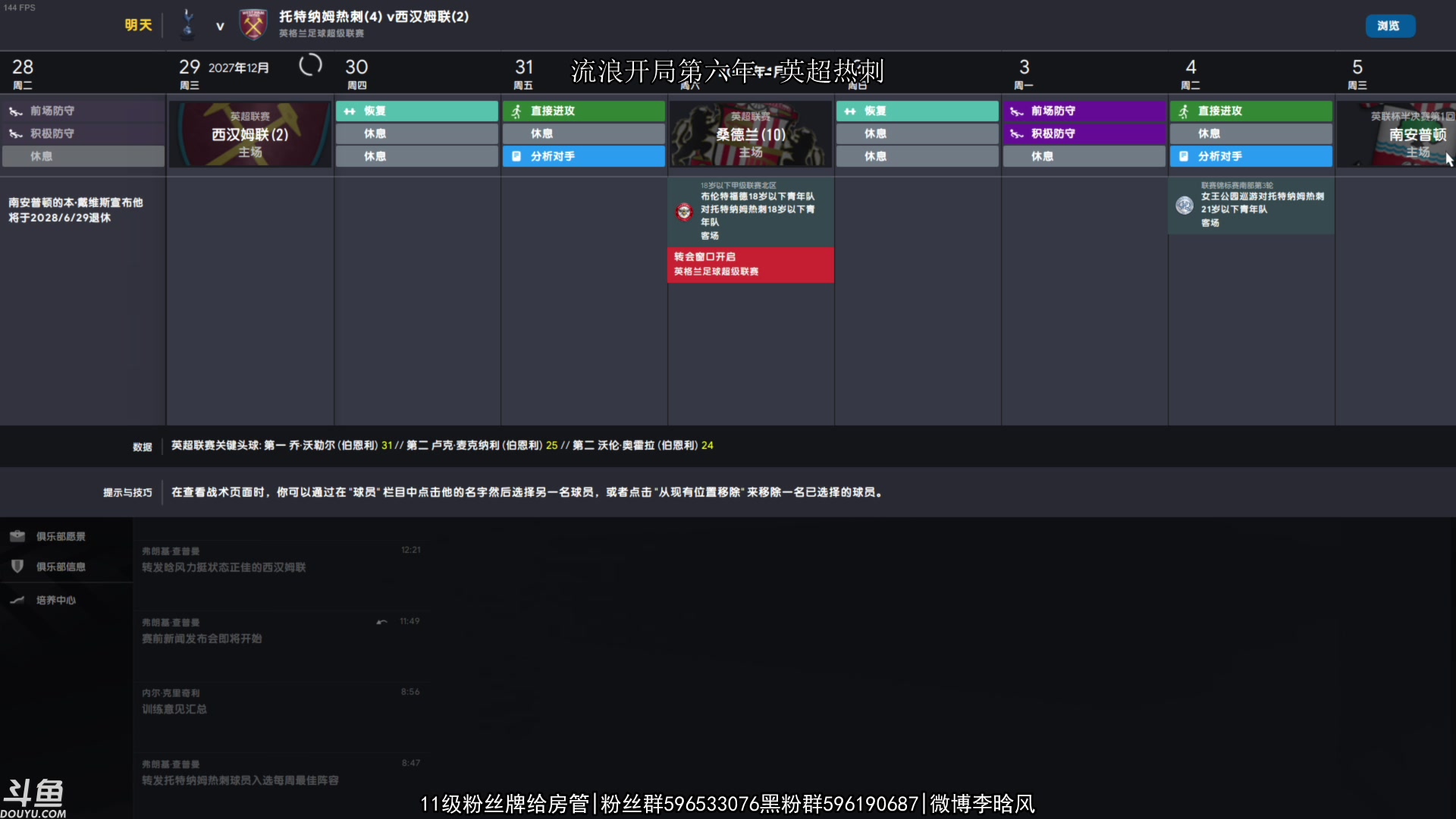The width and height of the screenshot is (1456, 819).
Task: Select the day 3 周一 date header
Action: click(x=1024, y=74)
